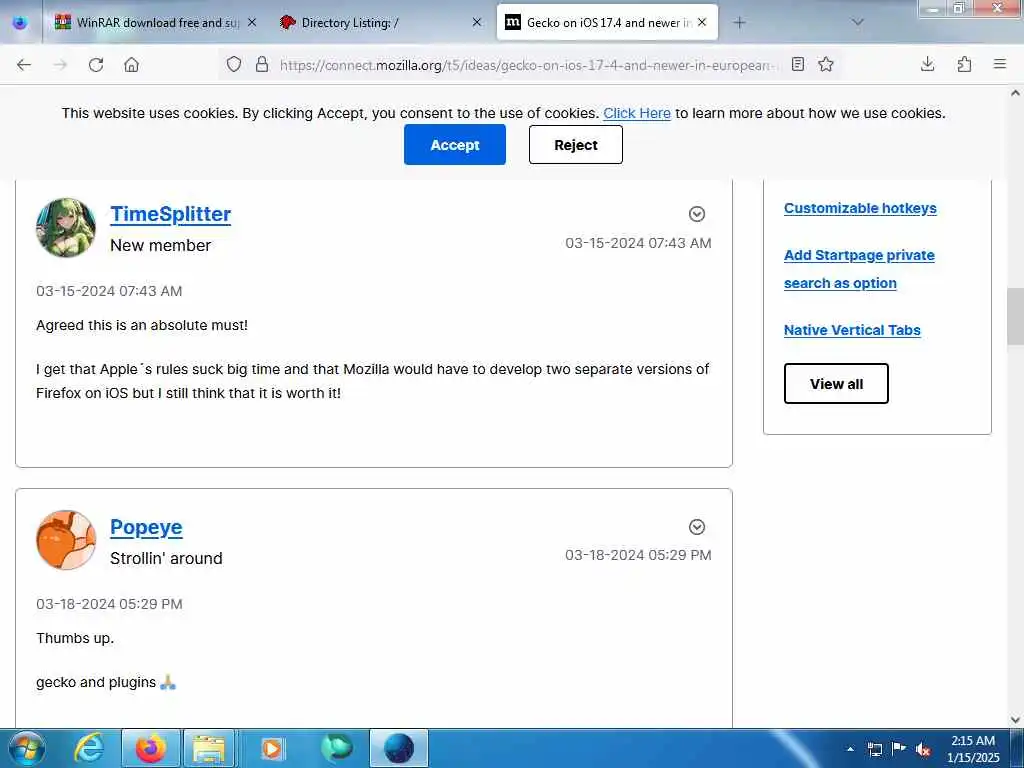The width and height of the screenshot is (1024, 768).
Task: Click the View all button
Action: 836,383
